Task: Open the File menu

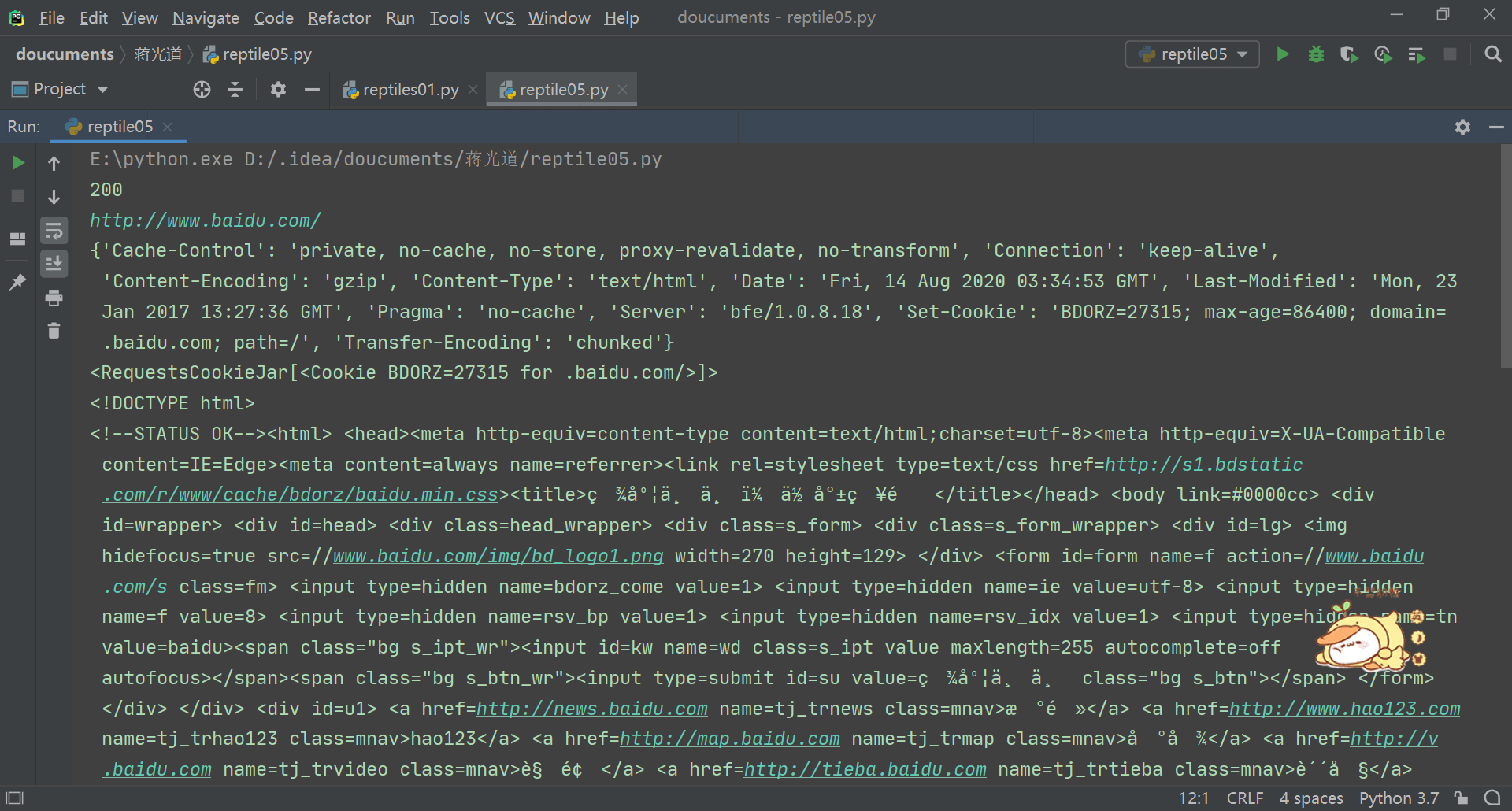Action: tap(52, 17)
